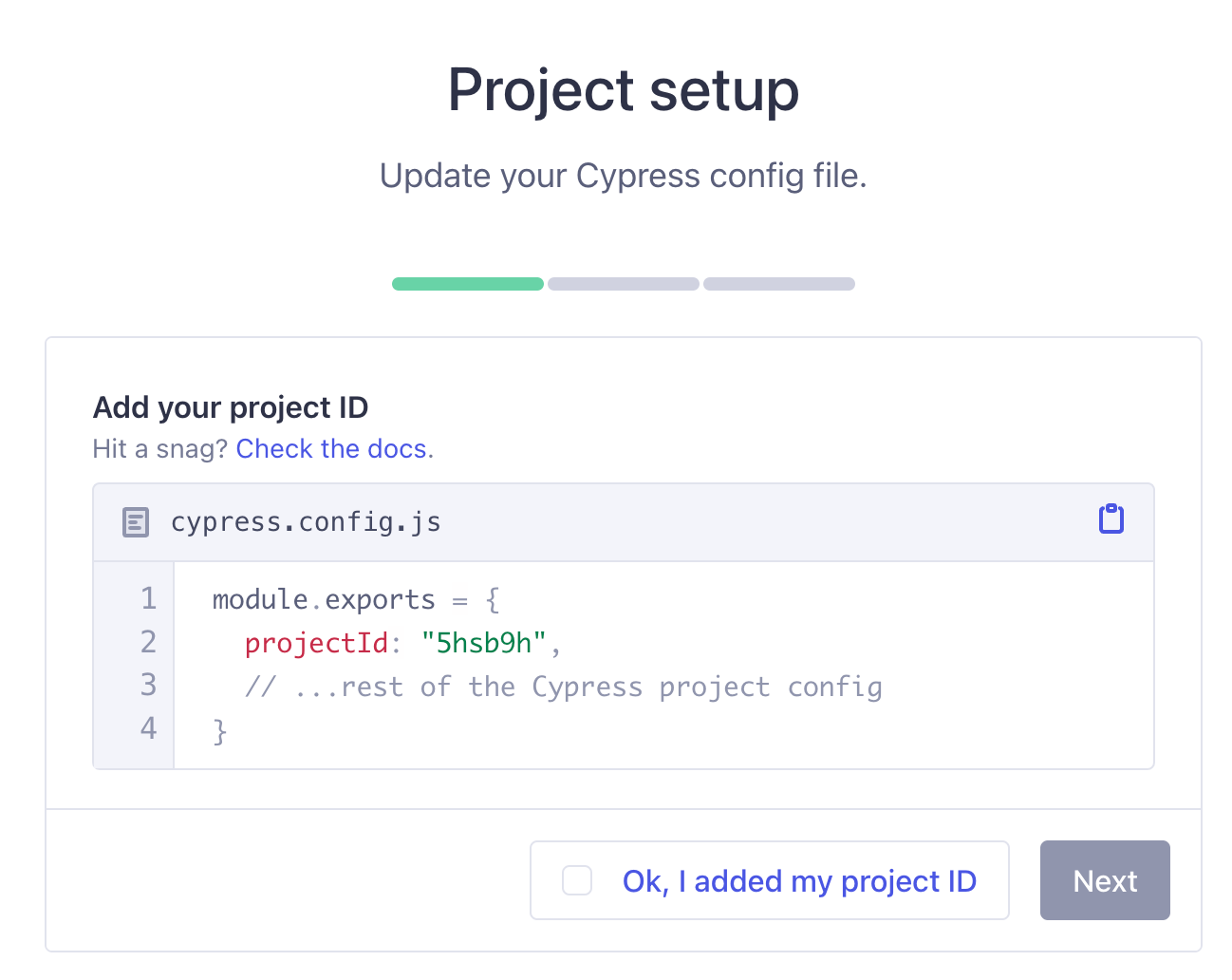Click the "Ok, I added my project ID" label
Image resolution: width=1232 pixels, height=980 pixels.
[x=799, y=881]
